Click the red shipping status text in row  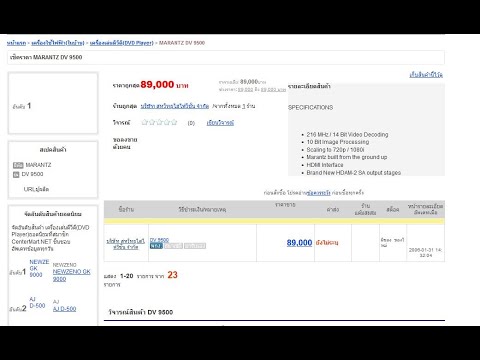[x=327, y=243]
